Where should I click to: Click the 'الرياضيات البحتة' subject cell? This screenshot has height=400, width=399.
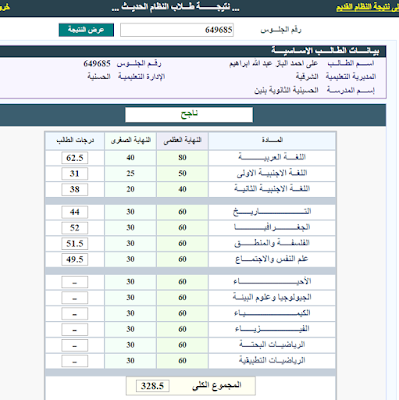point(272,345)
